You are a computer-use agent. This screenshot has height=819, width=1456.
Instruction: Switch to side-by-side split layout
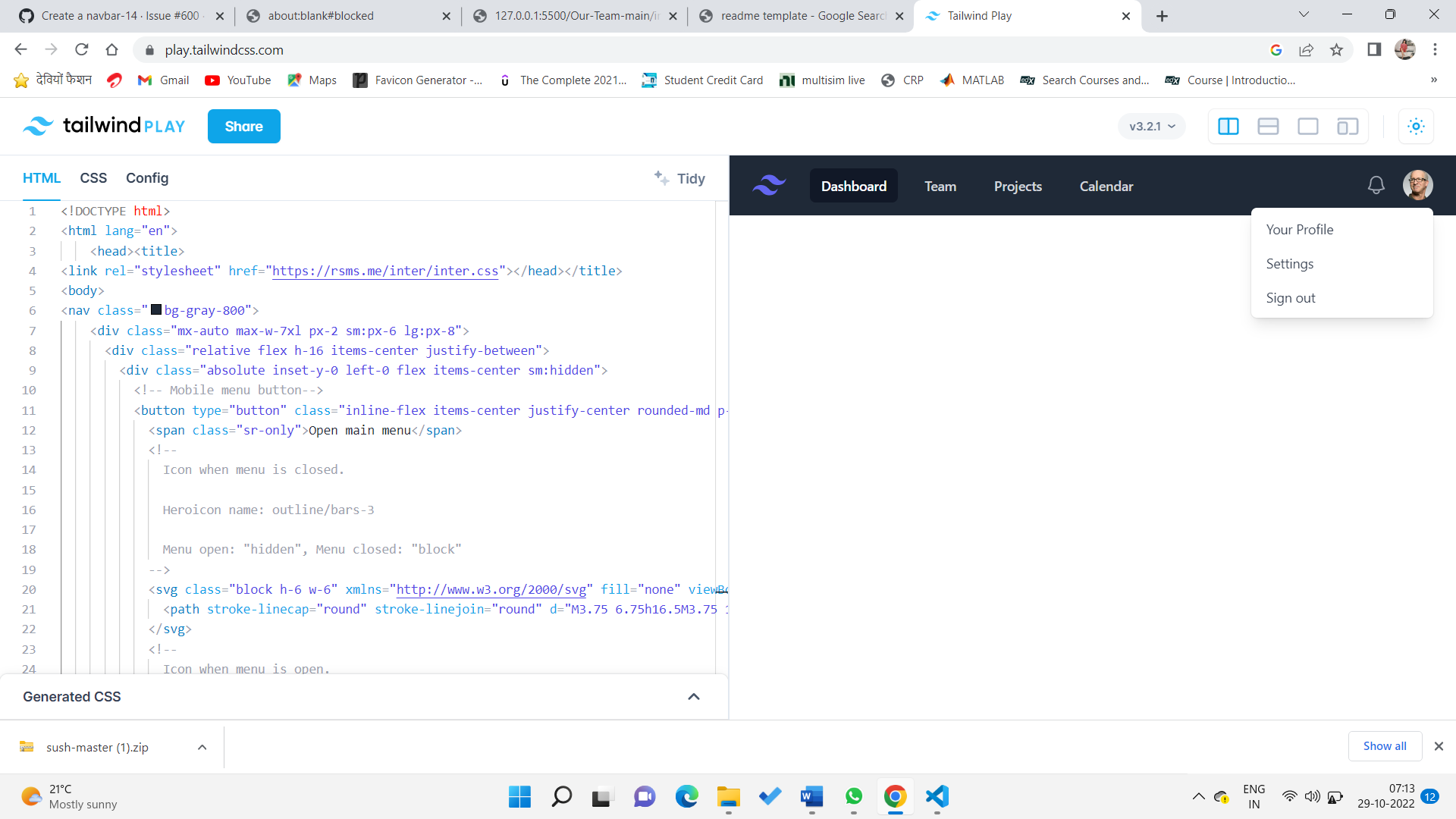pyautogui.click(x=1228, y=126)
